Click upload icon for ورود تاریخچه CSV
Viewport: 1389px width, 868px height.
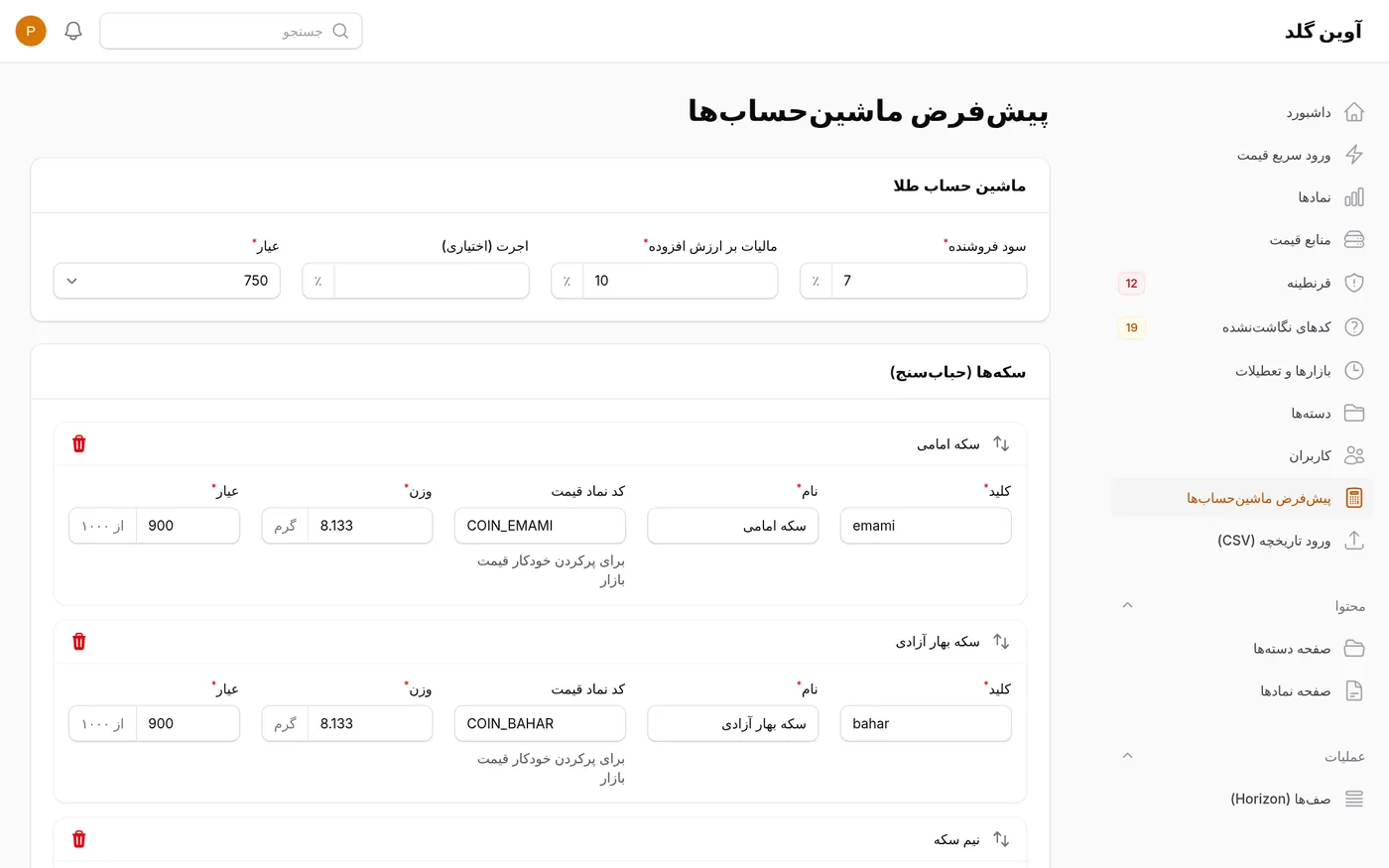pos(1353,541)
